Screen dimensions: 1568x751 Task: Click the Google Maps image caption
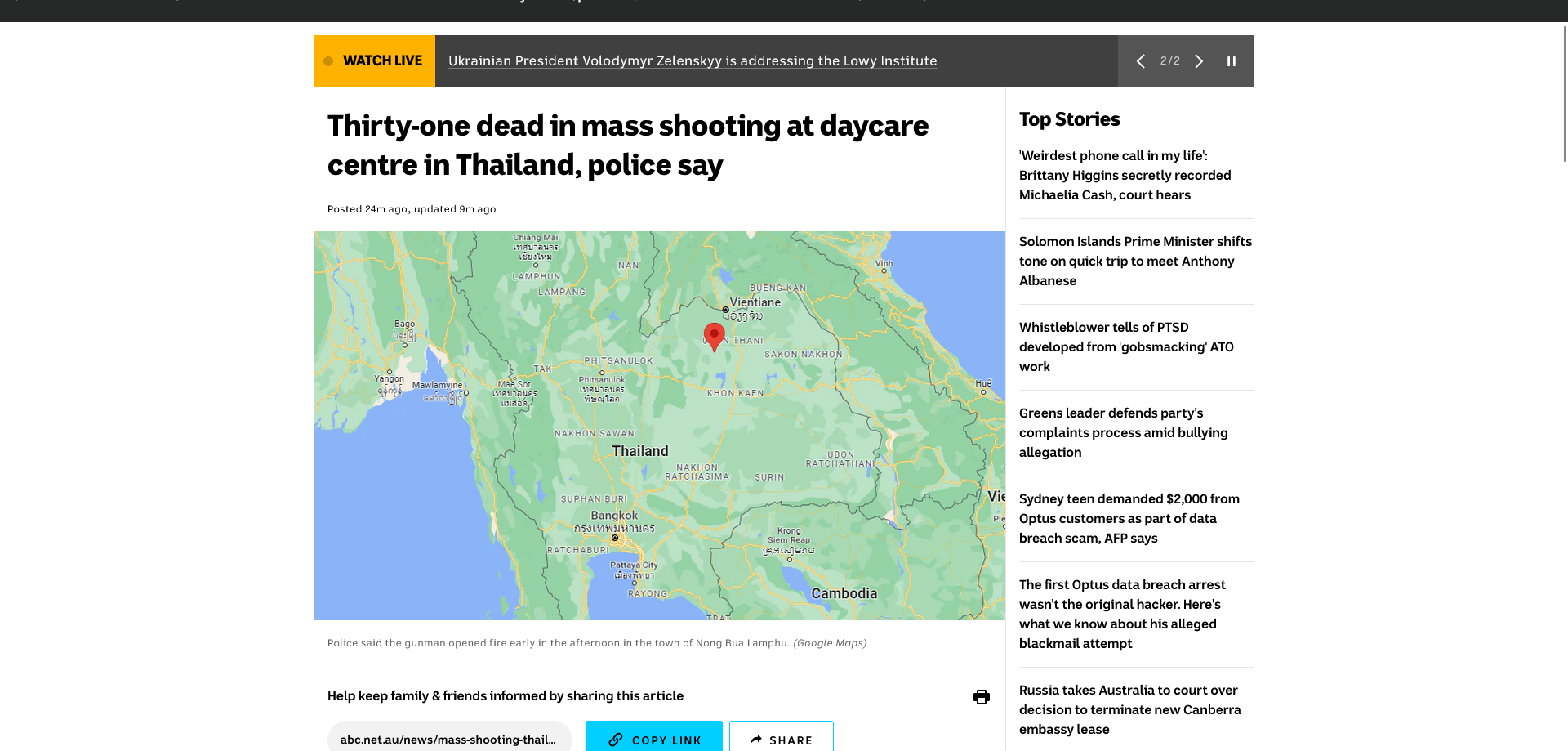(x=597, y=643)
